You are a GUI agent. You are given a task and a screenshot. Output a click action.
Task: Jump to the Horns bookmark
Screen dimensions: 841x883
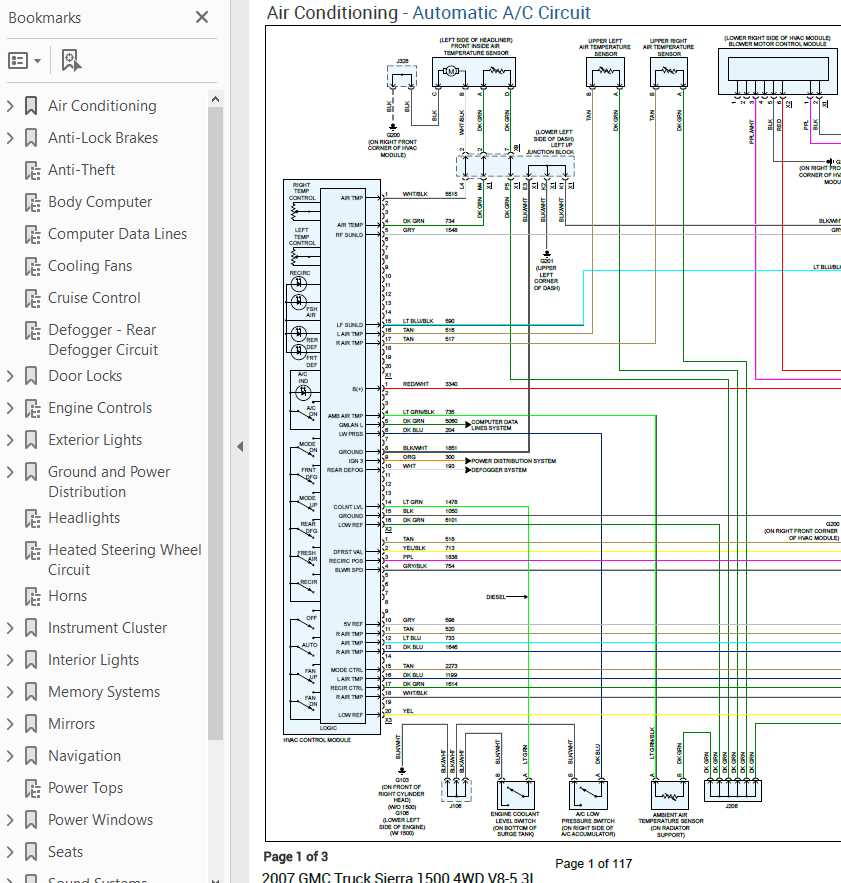click(68, 596)
